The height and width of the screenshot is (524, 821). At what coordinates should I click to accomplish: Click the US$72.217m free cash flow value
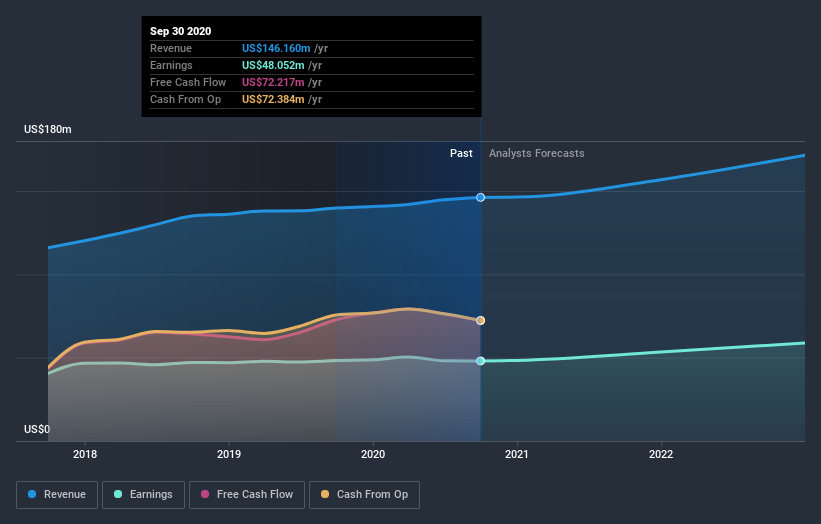pos(273,82)
